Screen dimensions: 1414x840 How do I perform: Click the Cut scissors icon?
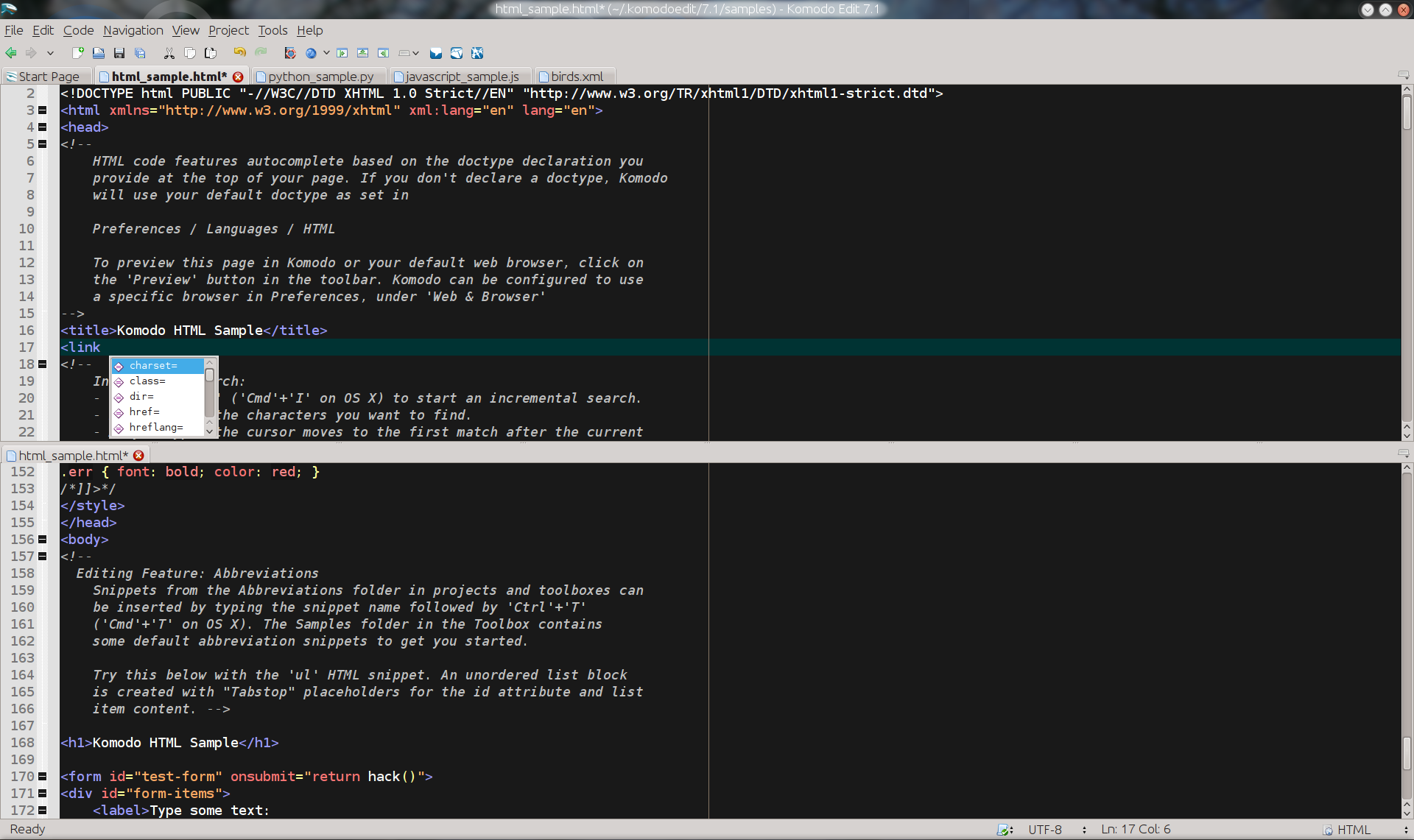[x=169, y=53]
